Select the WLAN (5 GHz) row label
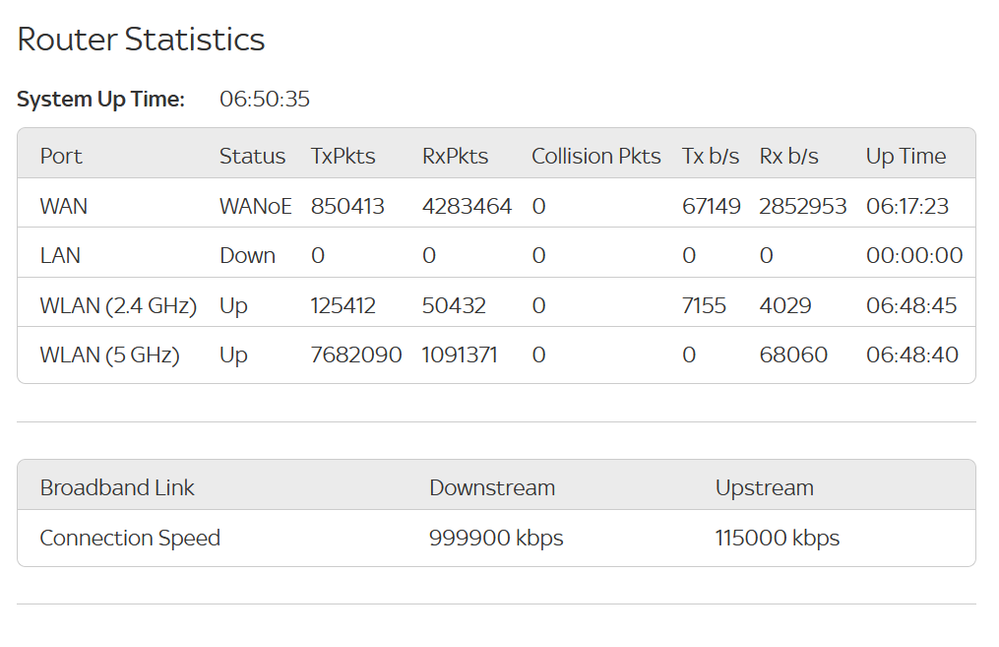This screenshot has width=999, height=647. tap(109, 355)
